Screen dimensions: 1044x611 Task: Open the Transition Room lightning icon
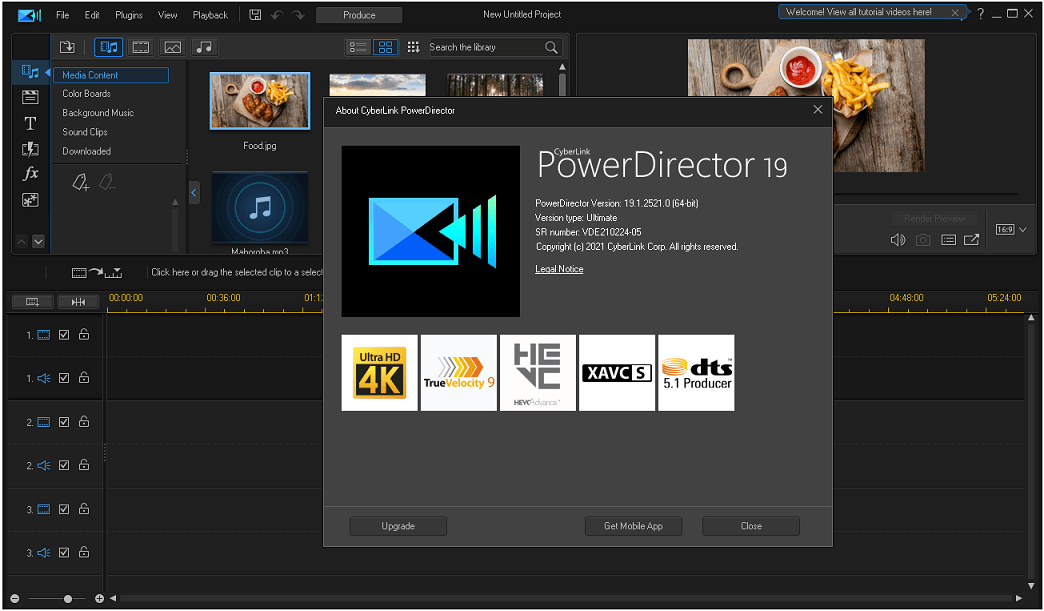30,149
